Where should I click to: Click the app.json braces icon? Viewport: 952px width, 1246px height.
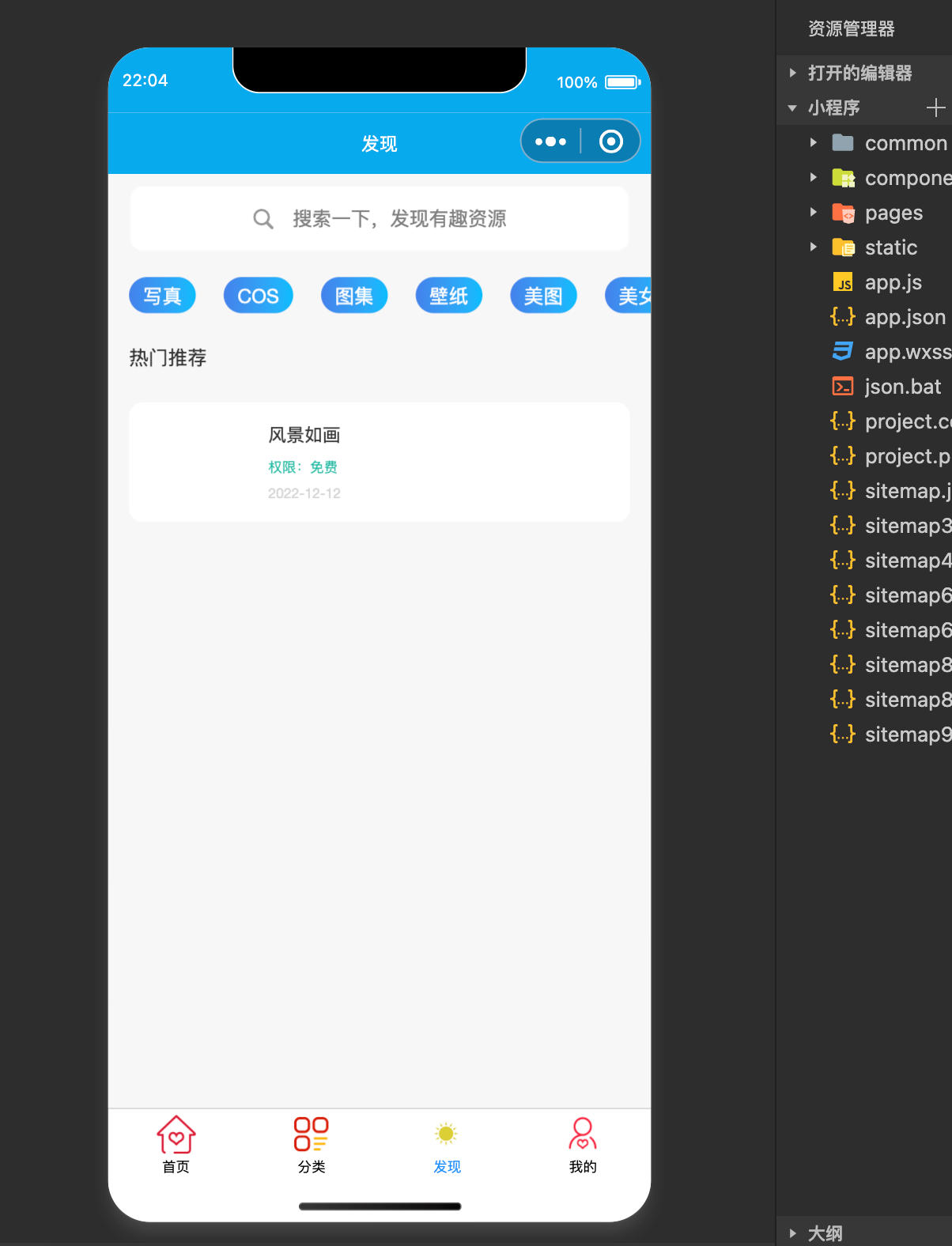click(x=843, y=317)
